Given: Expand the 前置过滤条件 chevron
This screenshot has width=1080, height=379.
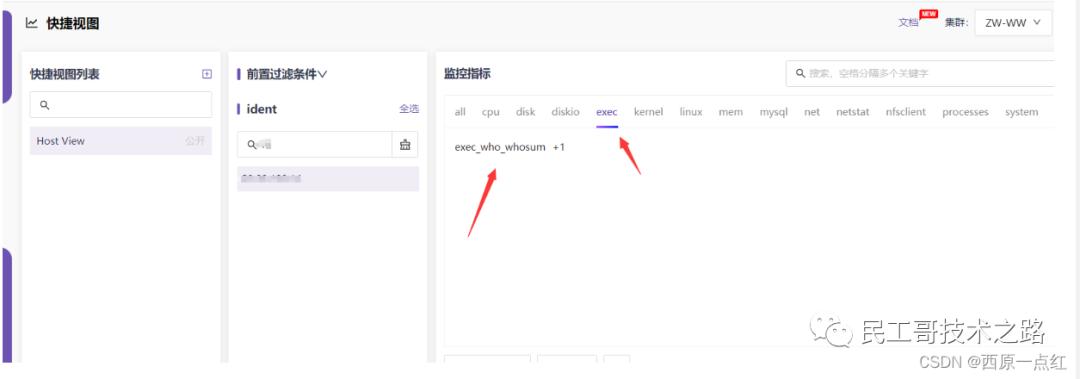Looking at the screenshot, I should pyautogui.click(x=322, y=74).
